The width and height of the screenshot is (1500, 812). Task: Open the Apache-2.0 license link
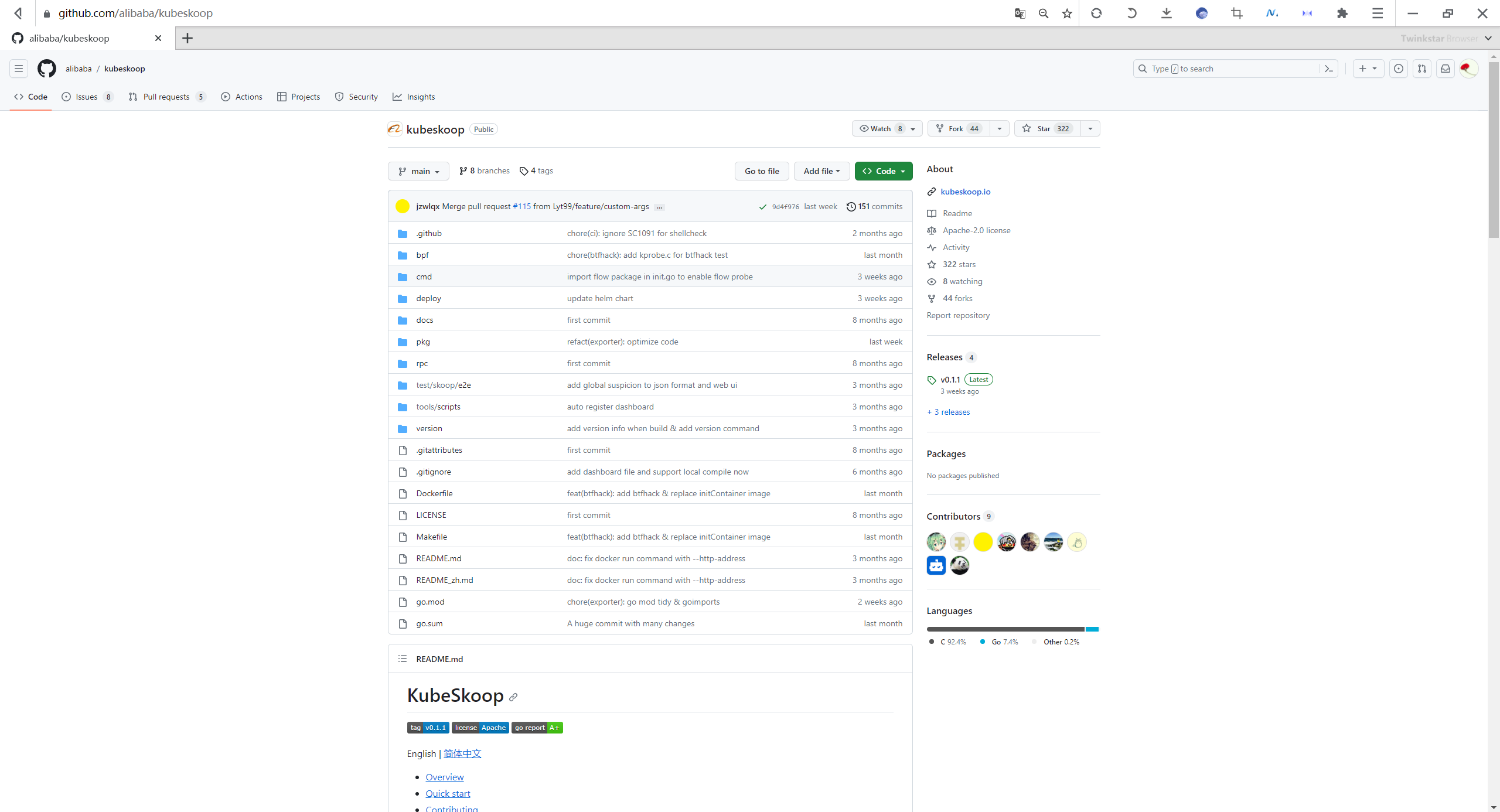[976, 230]
